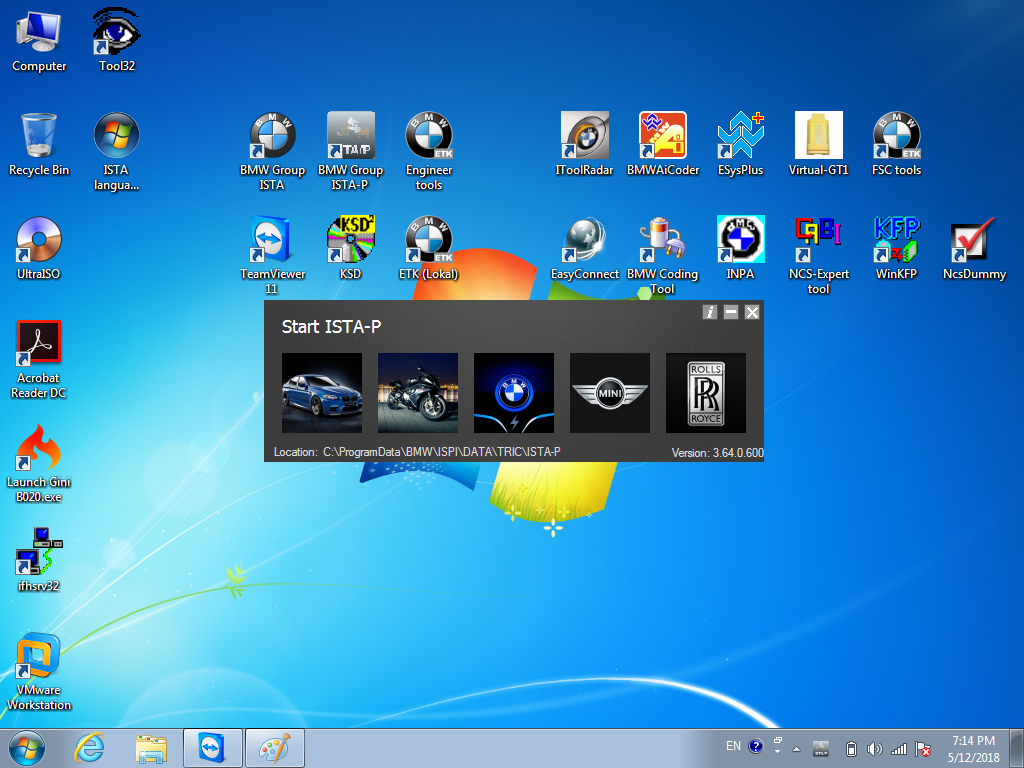The width and height of the screenshot is (1024, 768).
Task: Open the volume control in the tray
Action: coord(874,748)
